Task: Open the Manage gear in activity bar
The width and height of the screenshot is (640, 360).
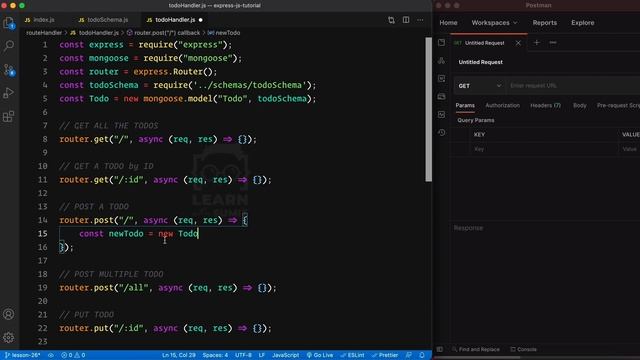Action: click(9, 337)
